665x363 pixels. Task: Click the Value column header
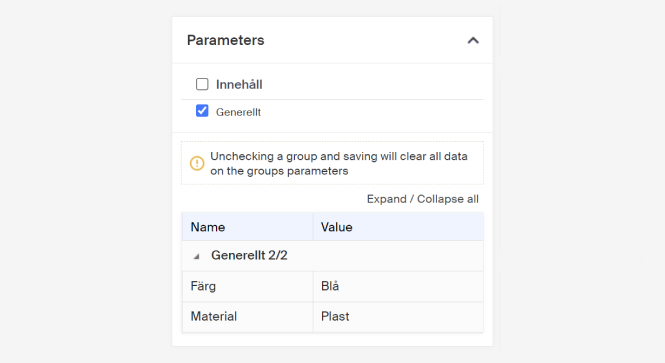pyautogui.click(x=398, y=227)
